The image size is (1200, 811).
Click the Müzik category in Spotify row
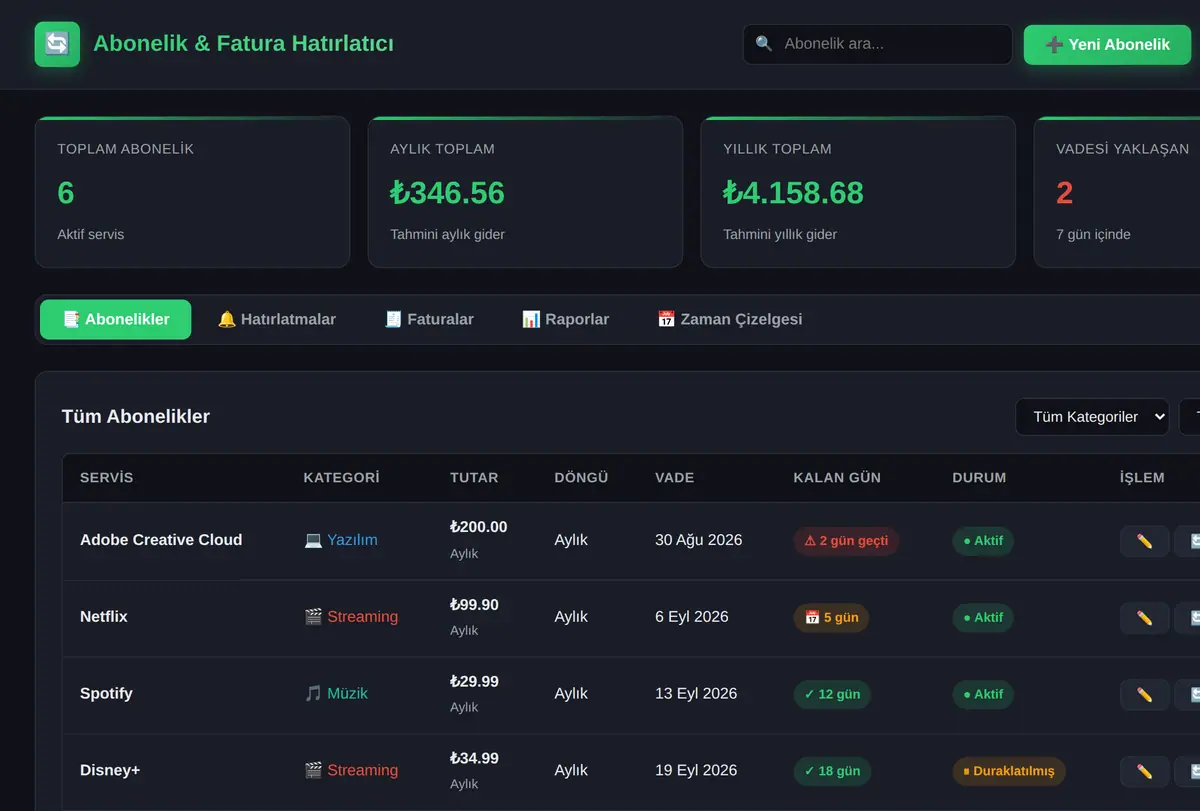click(336, 694)
